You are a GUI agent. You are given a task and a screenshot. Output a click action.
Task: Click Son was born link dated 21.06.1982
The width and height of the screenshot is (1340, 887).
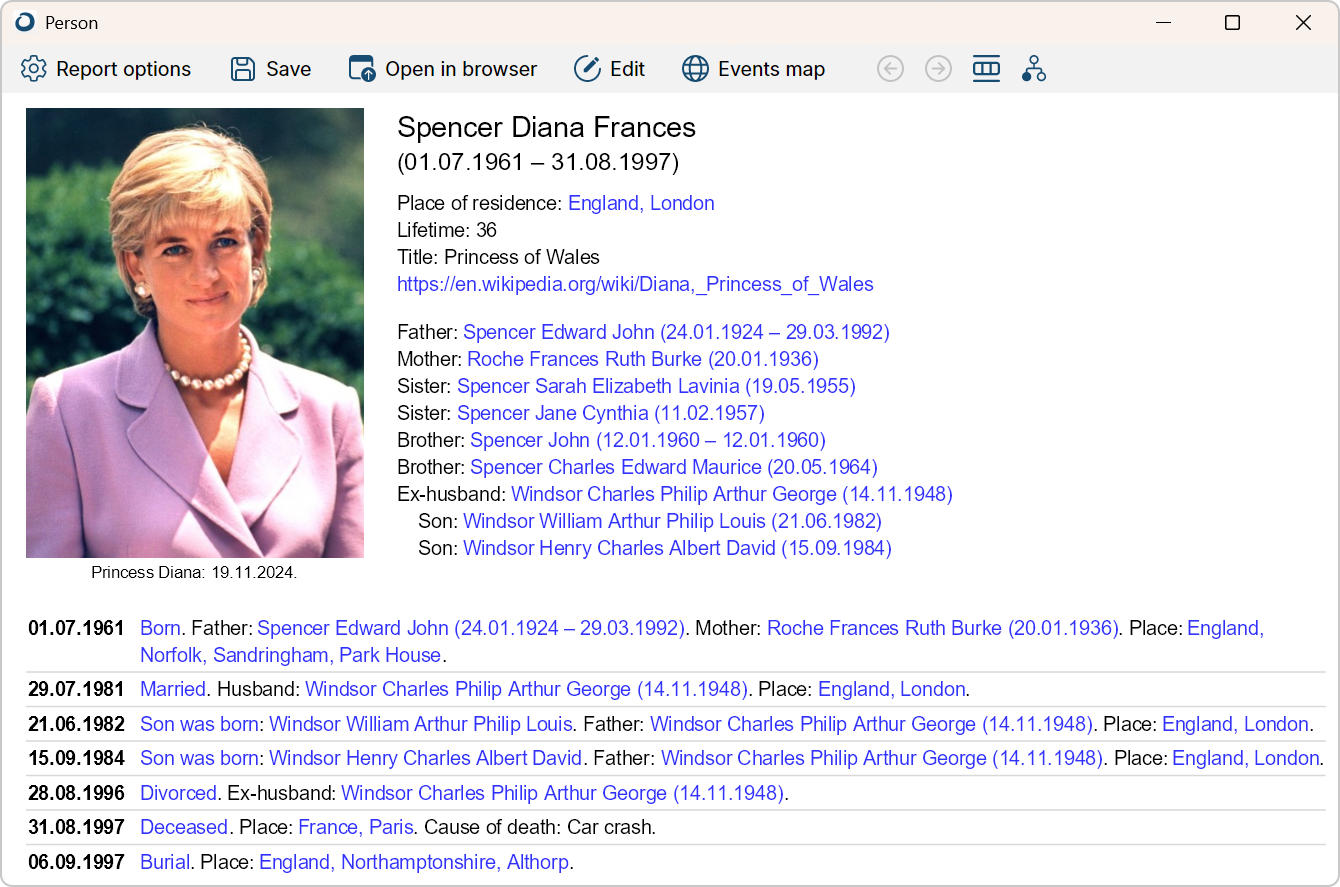tap(199, 724)
